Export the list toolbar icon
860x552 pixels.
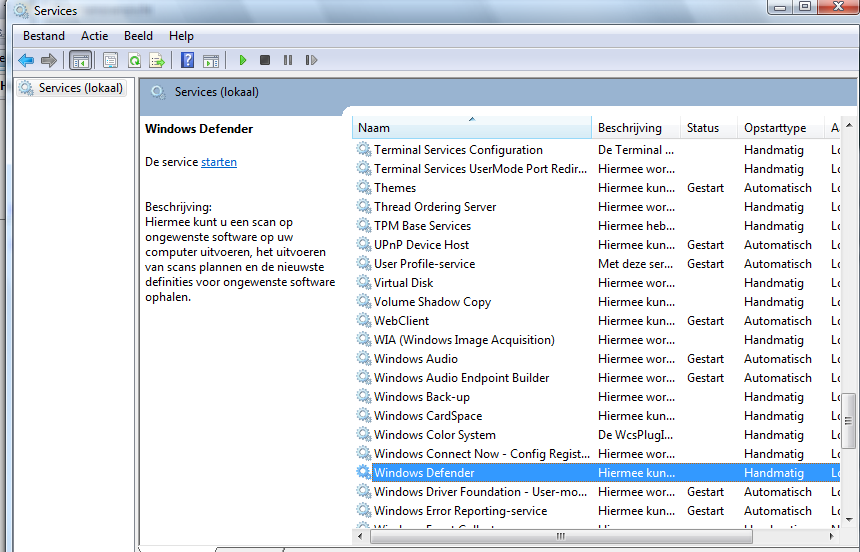[157, 60]
